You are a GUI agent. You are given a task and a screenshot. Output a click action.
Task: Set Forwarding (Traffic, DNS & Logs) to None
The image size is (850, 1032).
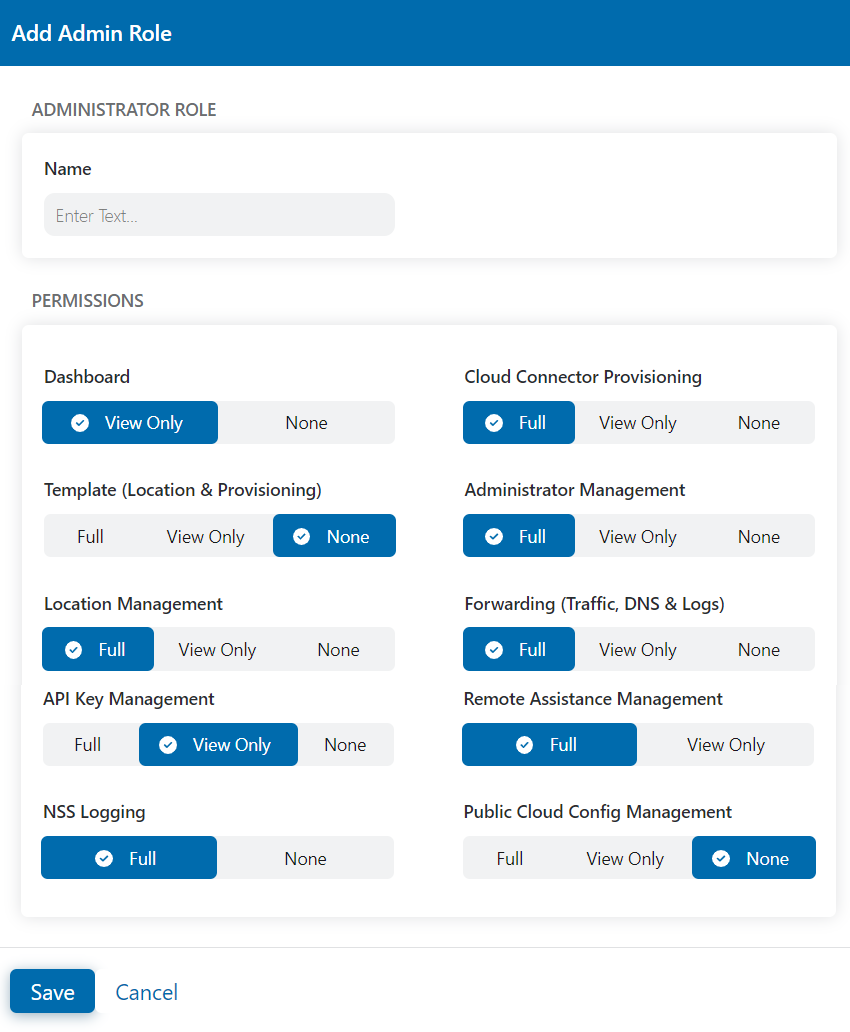click(x=758, y=649)
